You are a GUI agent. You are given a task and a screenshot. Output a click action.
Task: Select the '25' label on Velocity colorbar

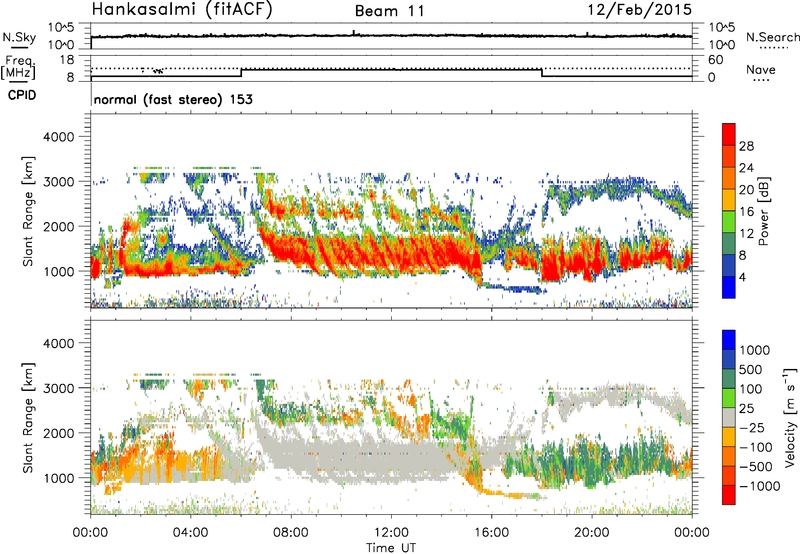pyautogui.click(x=747, y=408)
